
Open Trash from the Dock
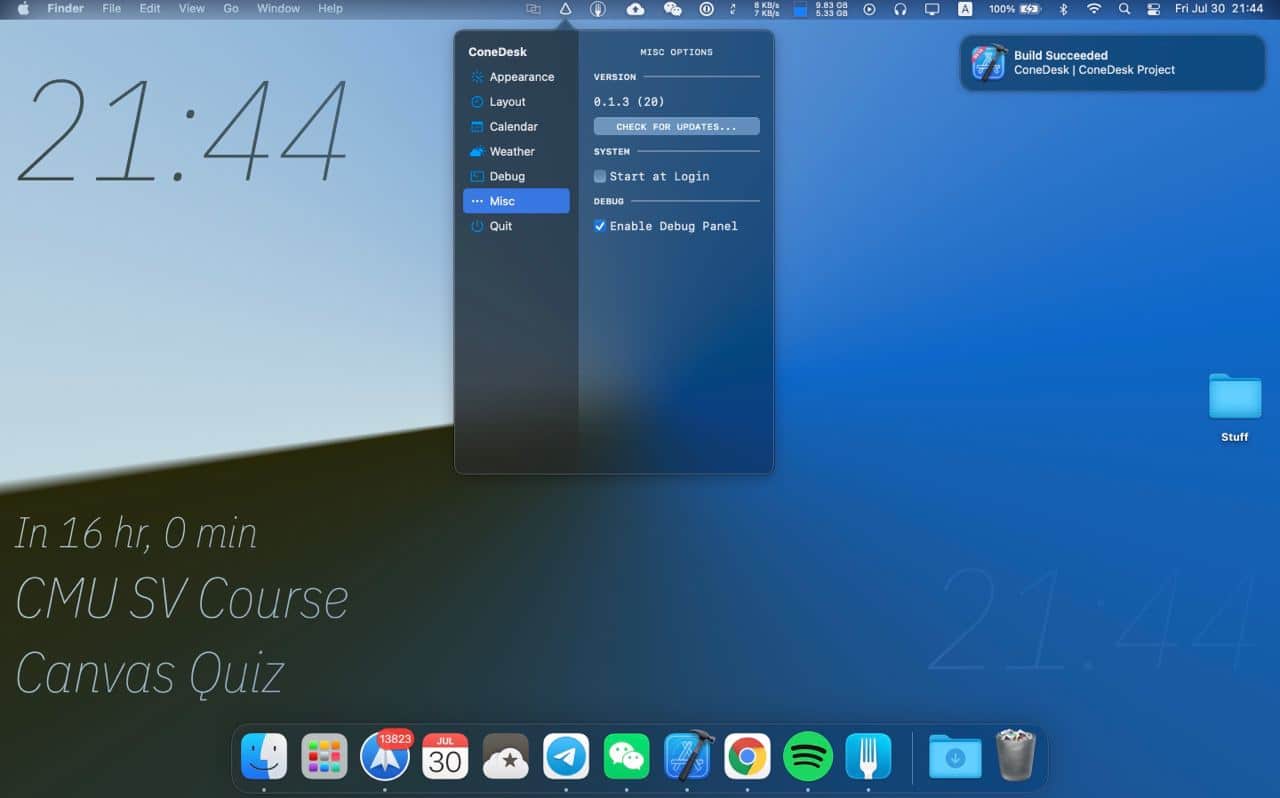[x=1015, y=755]
